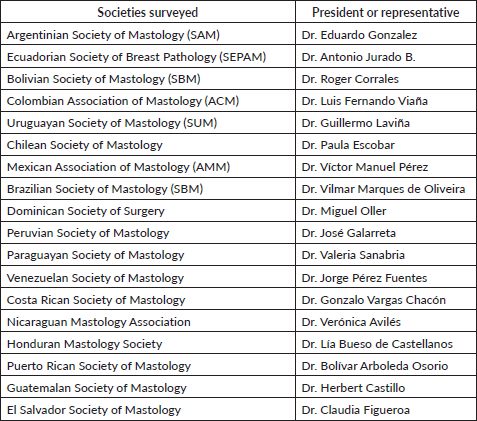The height and width of the screenshot is (421, 477).
Task: Select Dr. Lía Bueso de Castellanos
Action: click(x=377, y=344)
